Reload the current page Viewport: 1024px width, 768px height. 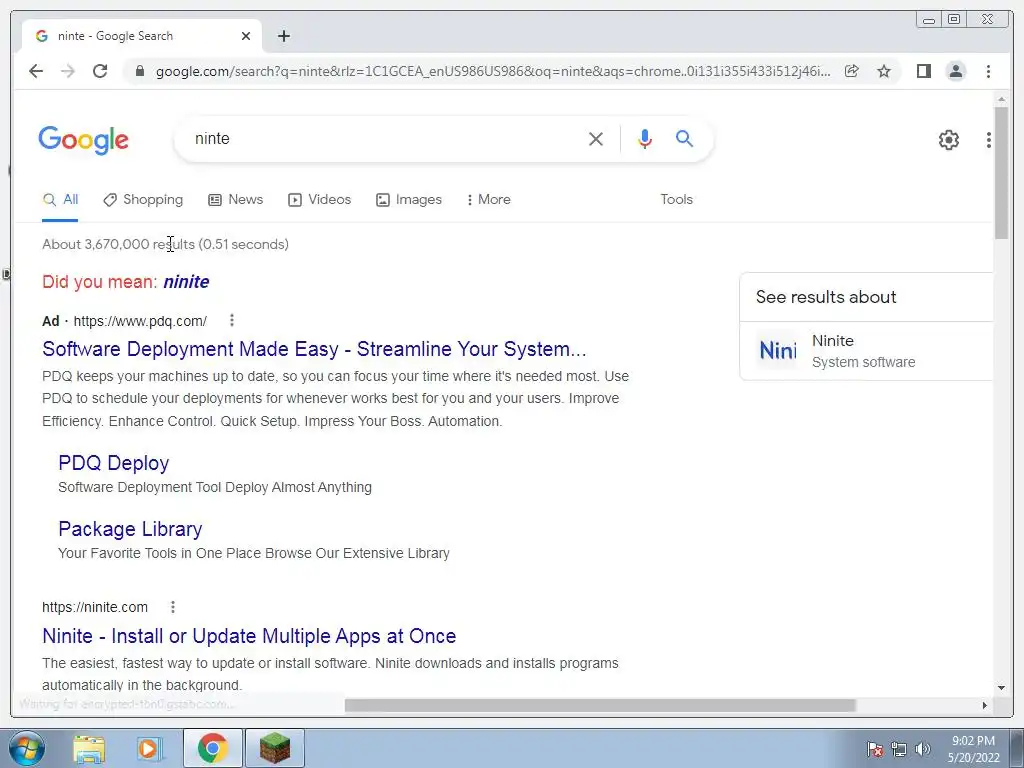100,71
